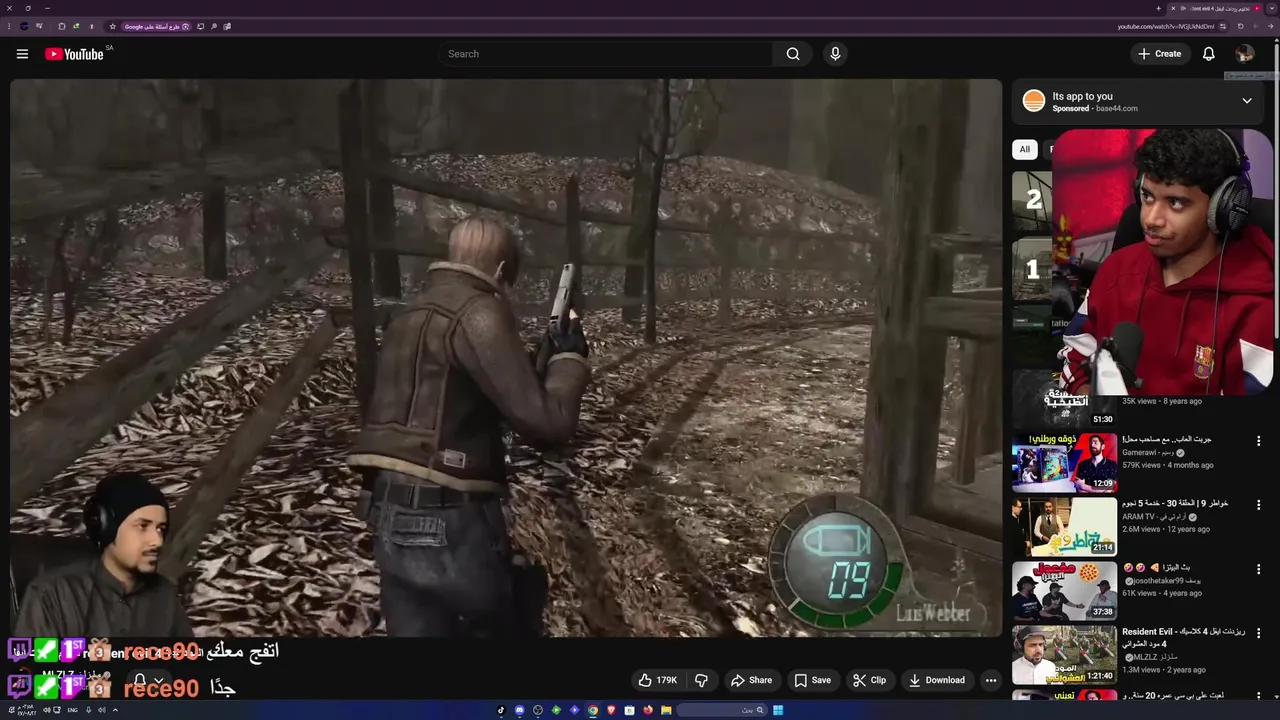The width and height of the screenshot is (1280, 720).
Task: Dislike this video
Action: (701, 680)
